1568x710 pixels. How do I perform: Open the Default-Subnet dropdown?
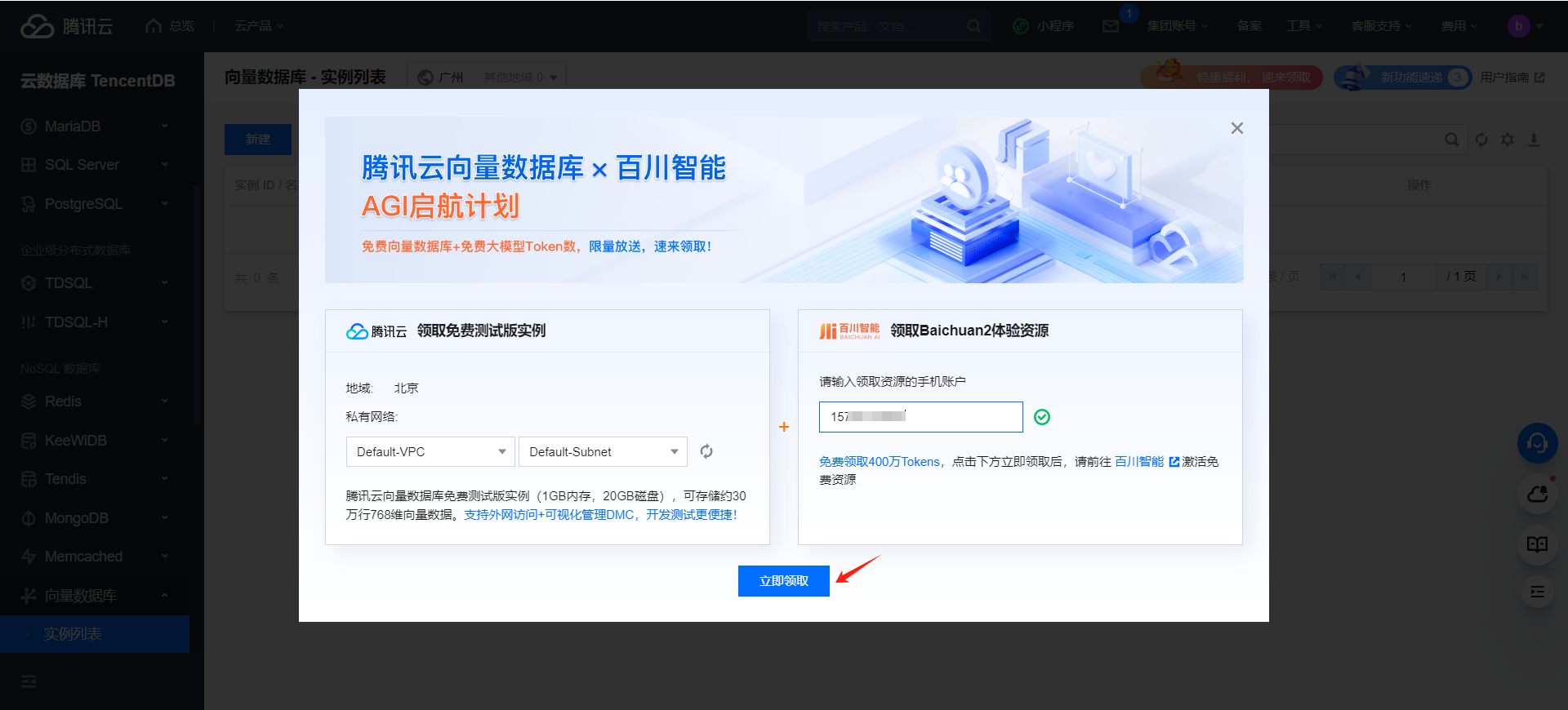click(x=603, y=451)
